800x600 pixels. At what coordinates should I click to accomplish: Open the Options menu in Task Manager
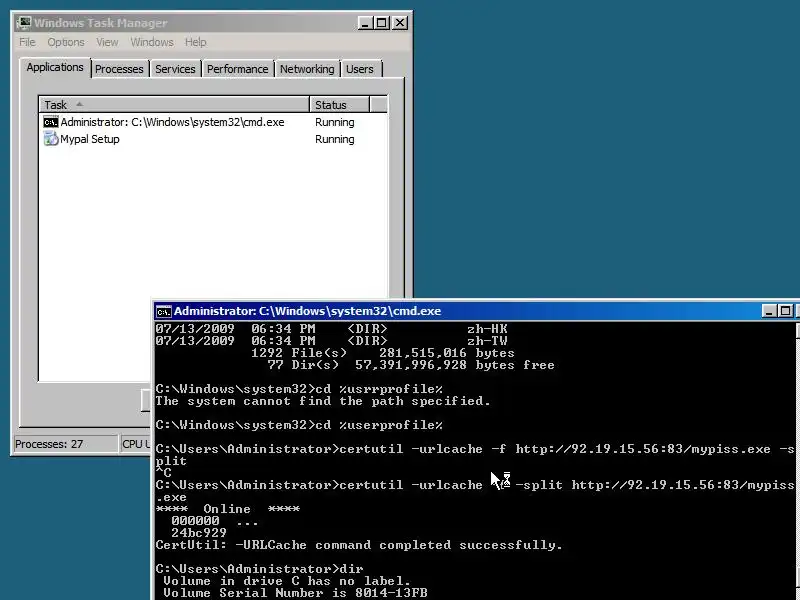[66, 42]
